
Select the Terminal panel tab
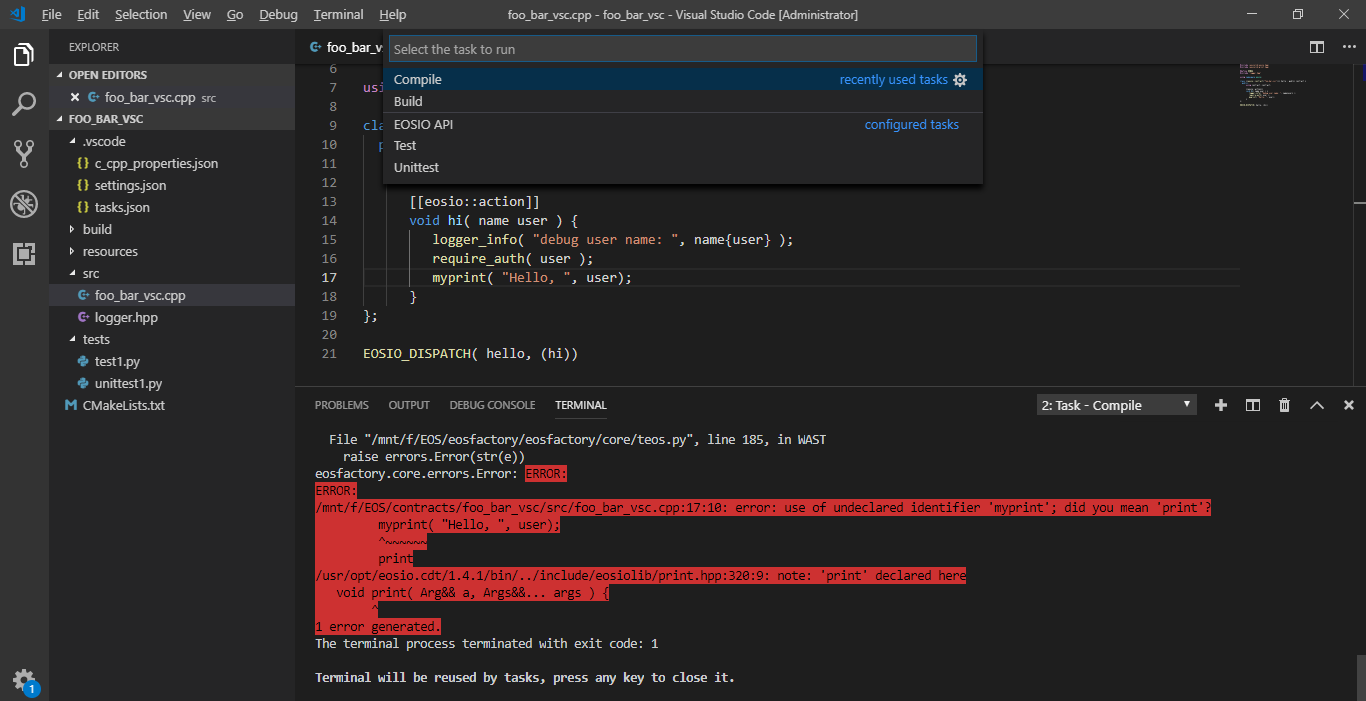(x=581, y=405)
